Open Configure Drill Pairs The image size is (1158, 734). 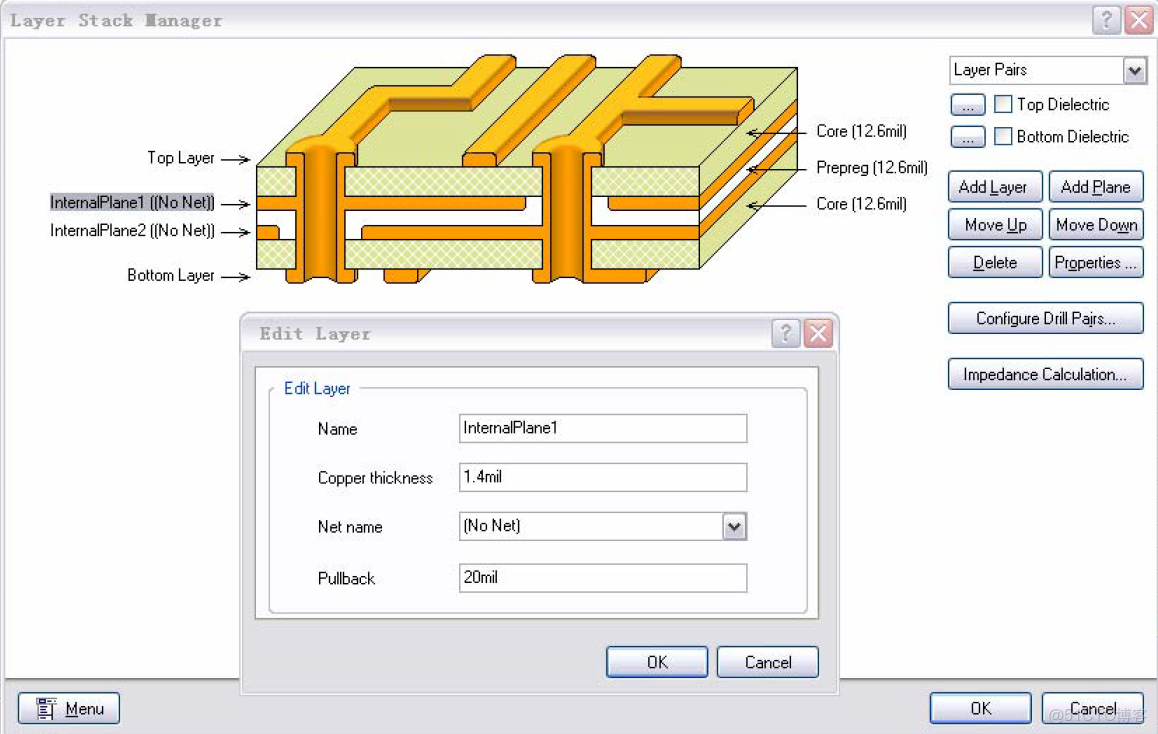tap(1046, 318)
